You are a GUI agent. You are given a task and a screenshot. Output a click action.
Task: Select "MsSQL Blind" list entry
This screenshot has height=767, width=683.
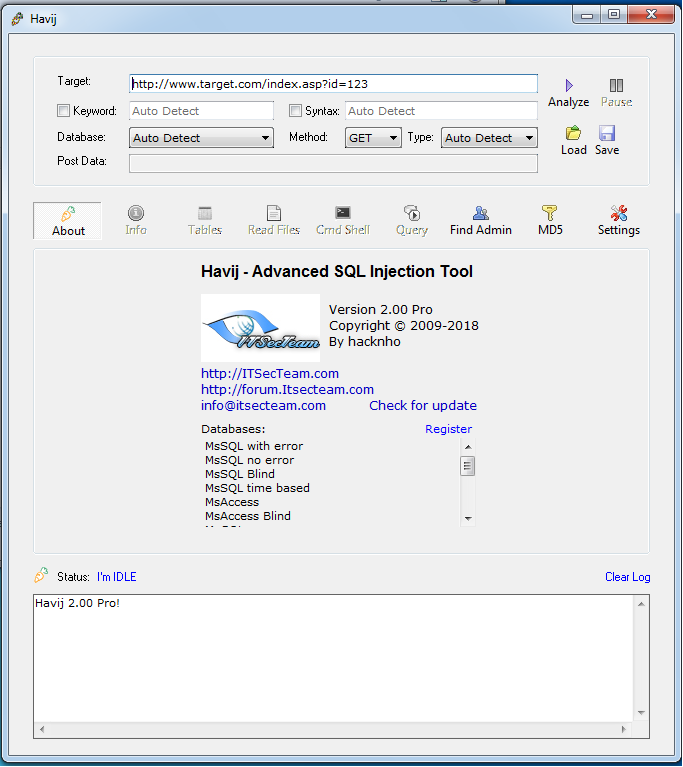tap(240, 474)
